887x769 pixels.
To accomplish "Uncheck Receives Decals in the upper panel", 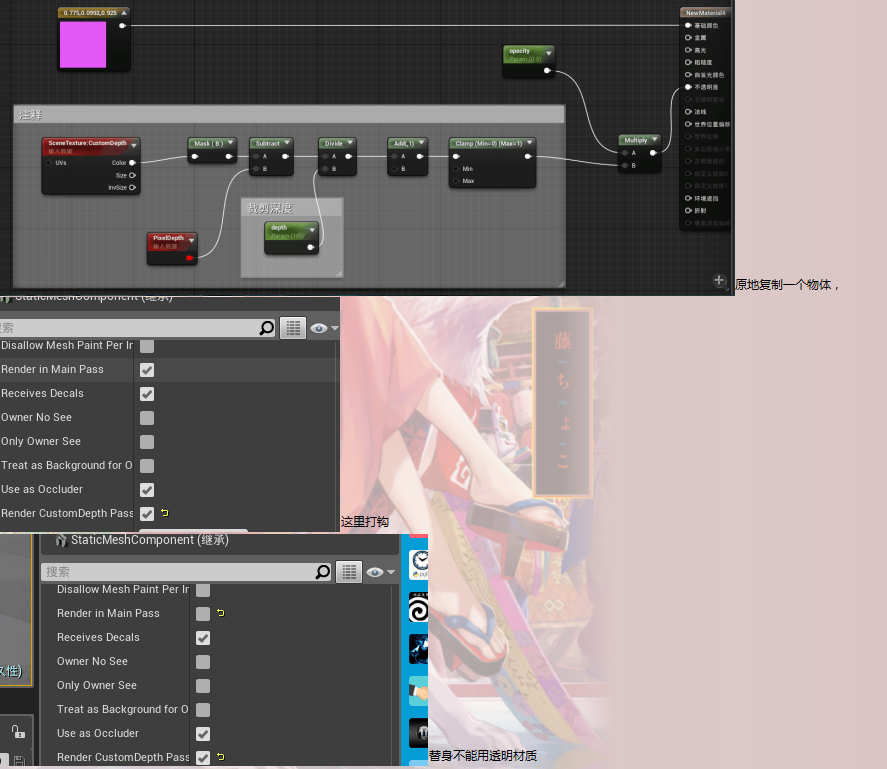I will 147,394.
